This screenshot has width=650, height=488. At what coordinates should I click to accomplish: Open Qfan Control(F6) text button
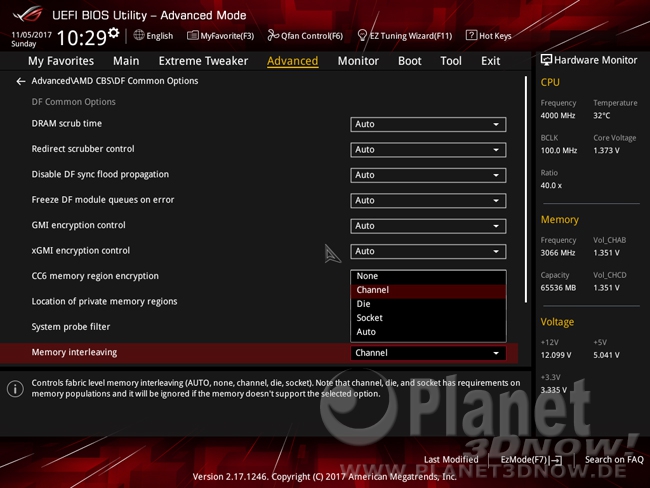click(x=312, y=36)
